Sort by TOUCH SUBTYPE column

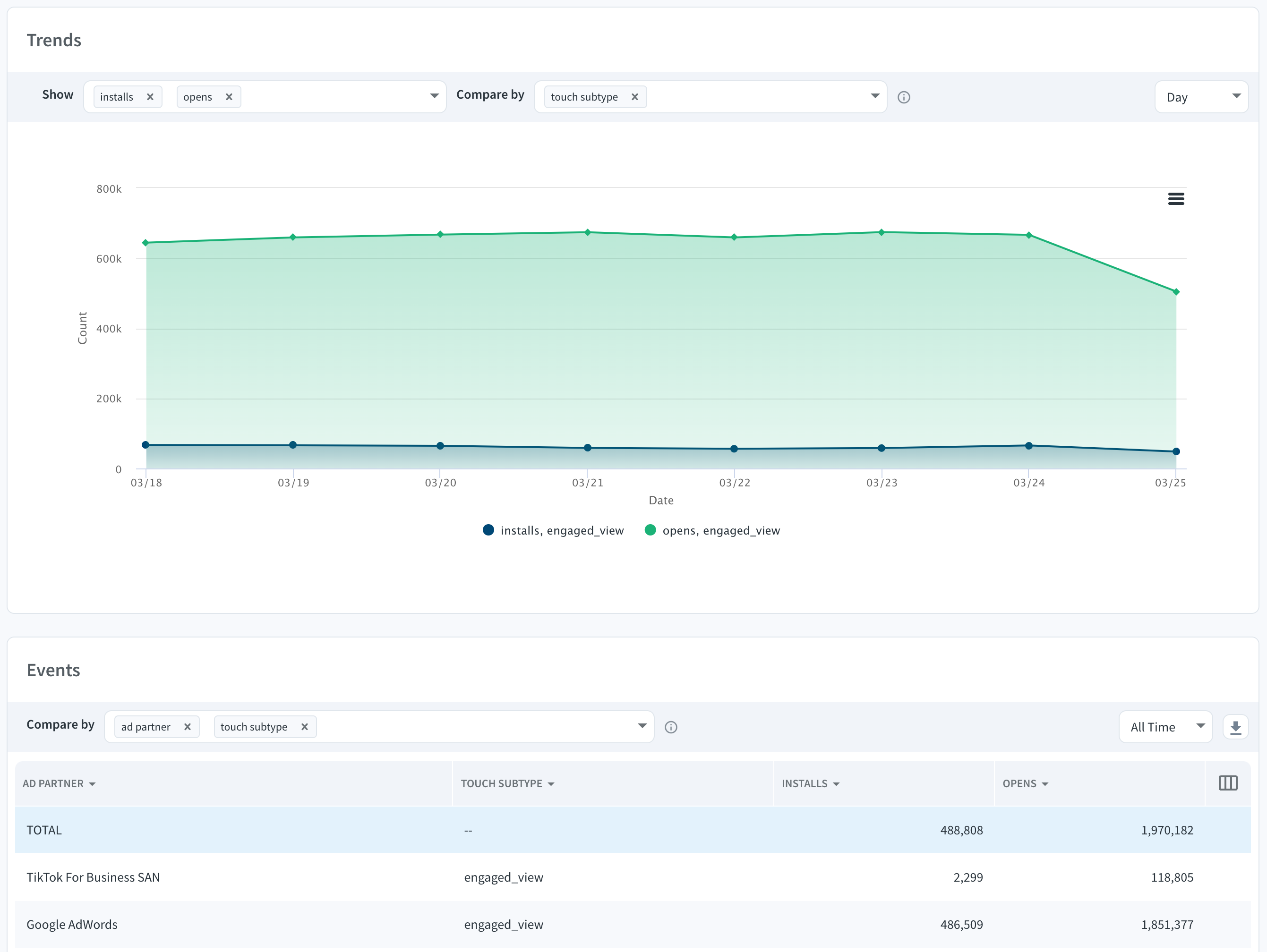(507, 784)
